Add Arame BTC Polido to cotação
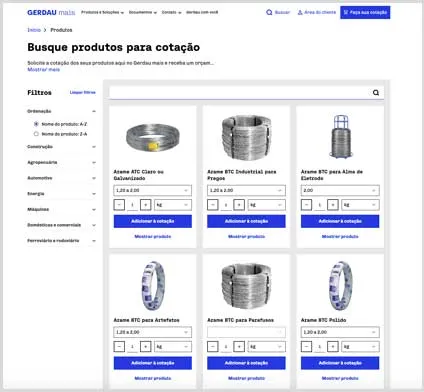This screenshot has height=392, width=424. (340, 363)
